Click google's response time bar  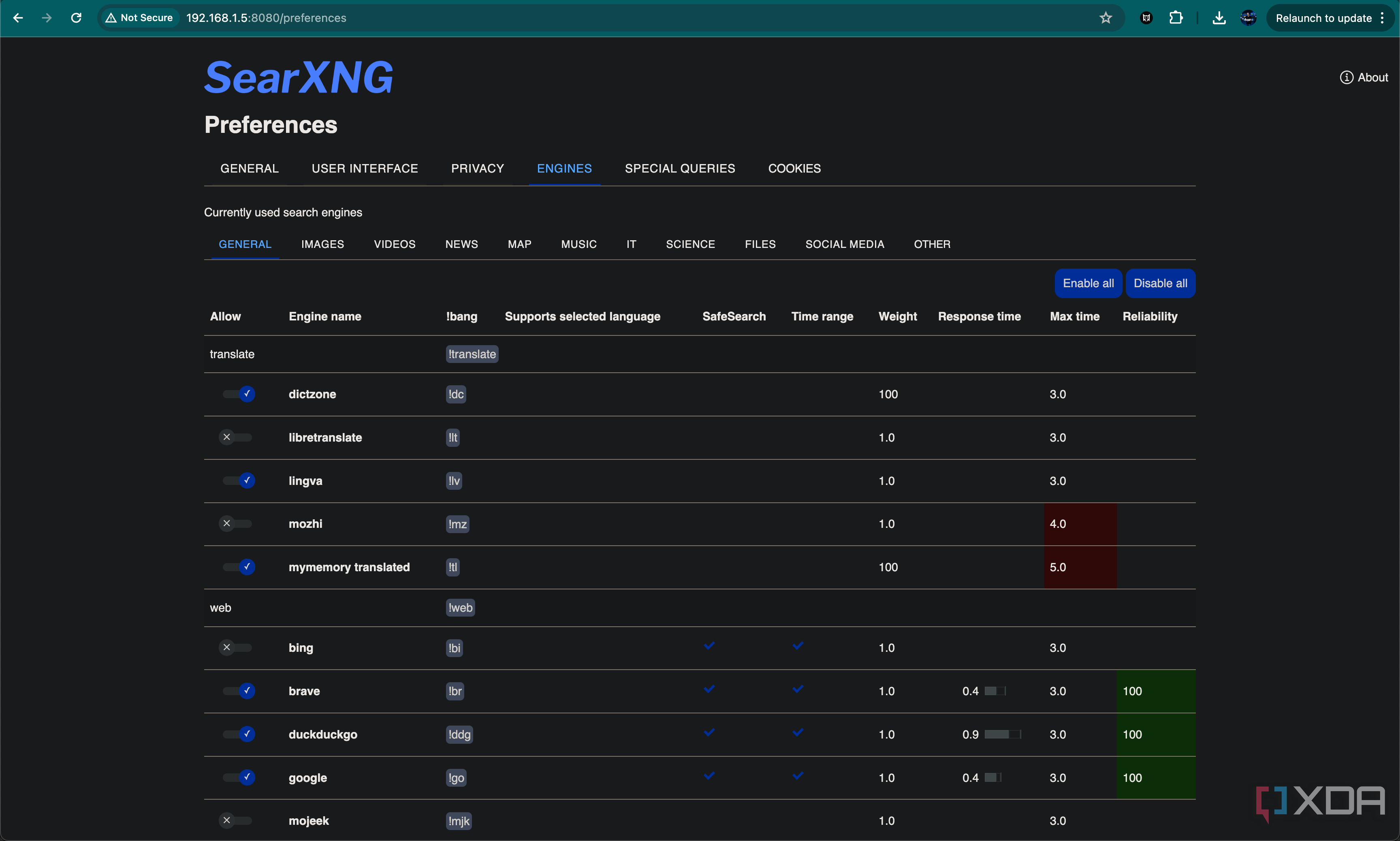pyautogui.click(x=993, y=777)
